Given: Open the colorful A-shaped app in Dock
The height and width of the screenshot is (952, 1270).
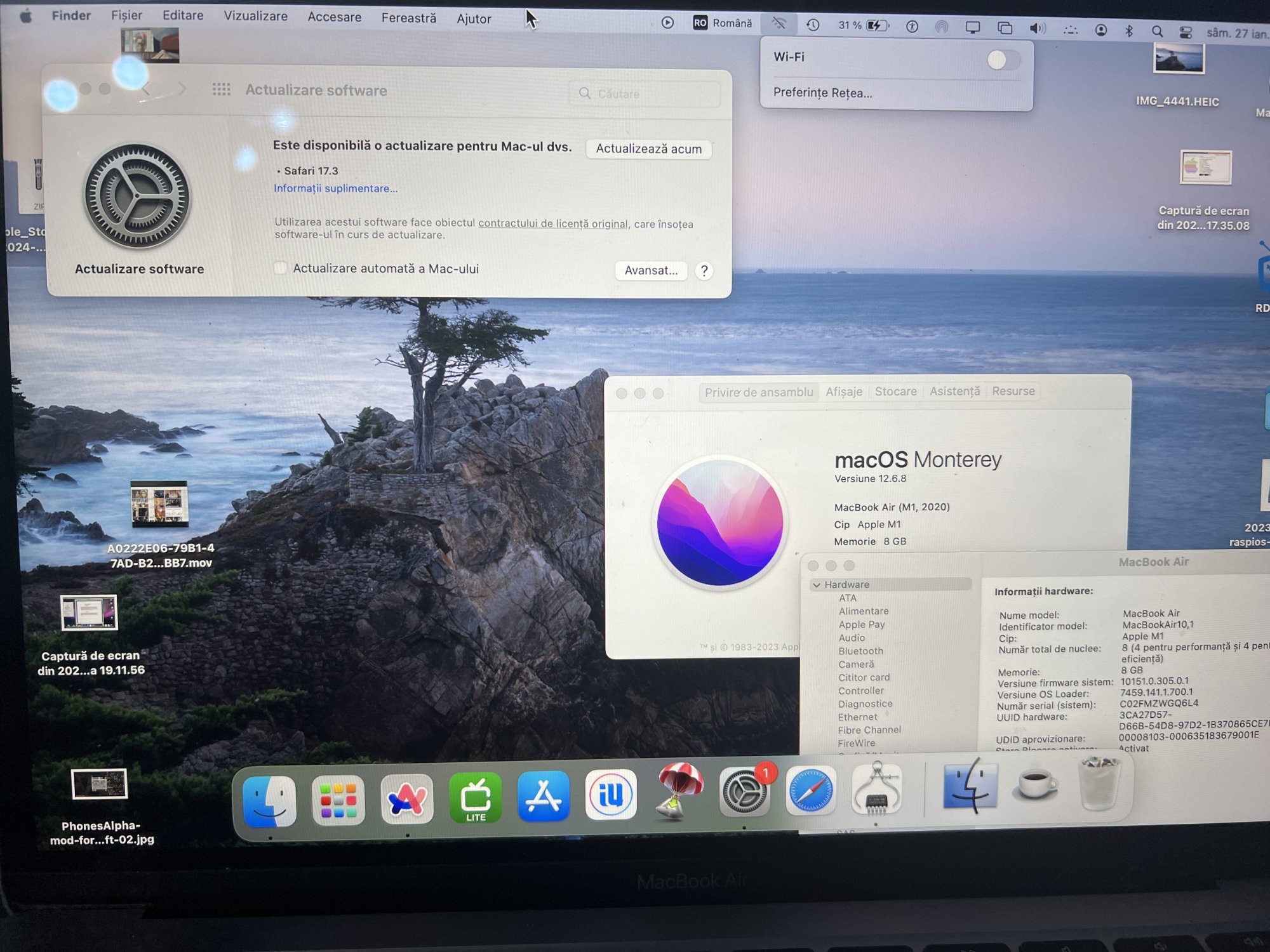Looking at the screenshot, I should click(x=406, y=798).
